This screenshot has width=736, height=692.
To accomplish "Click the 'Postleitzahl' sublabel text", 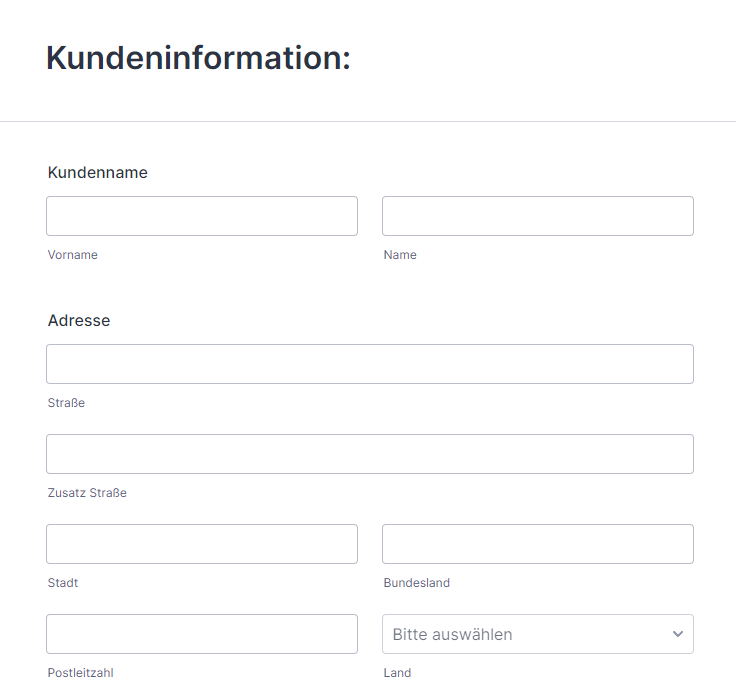I will coord(81,673).
